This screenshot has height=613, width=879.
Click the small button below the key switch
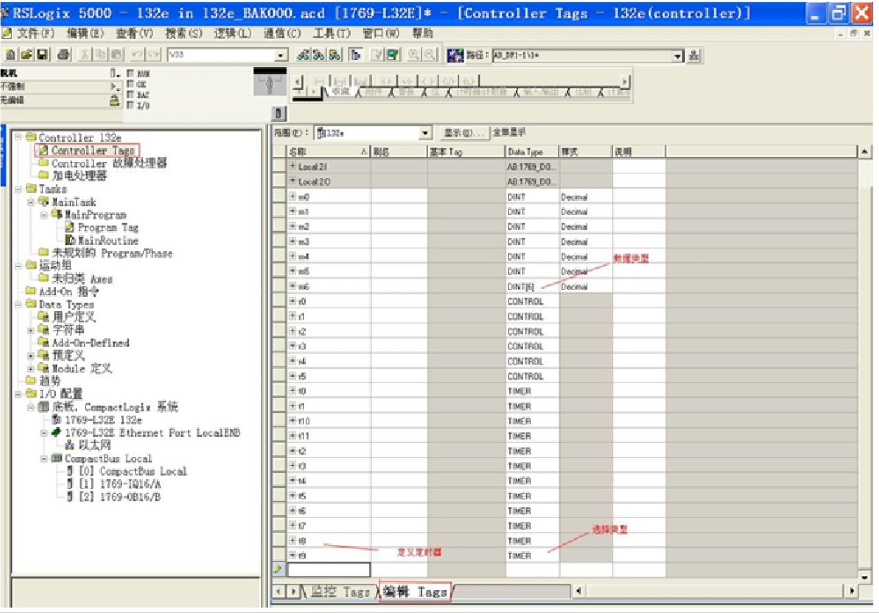coord(279,113)
